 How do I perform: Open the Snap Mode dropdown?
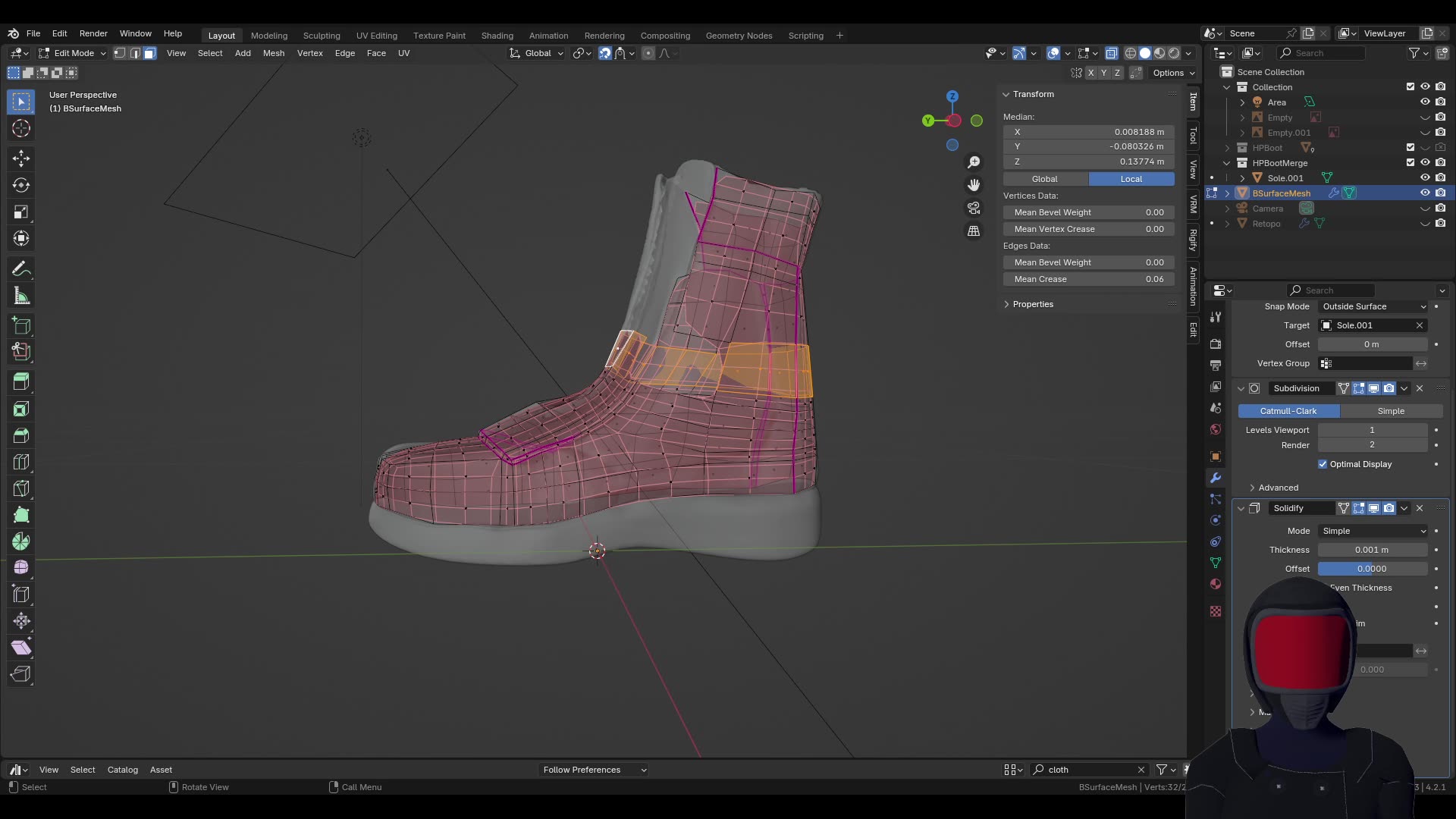(x=1373, y=306)
